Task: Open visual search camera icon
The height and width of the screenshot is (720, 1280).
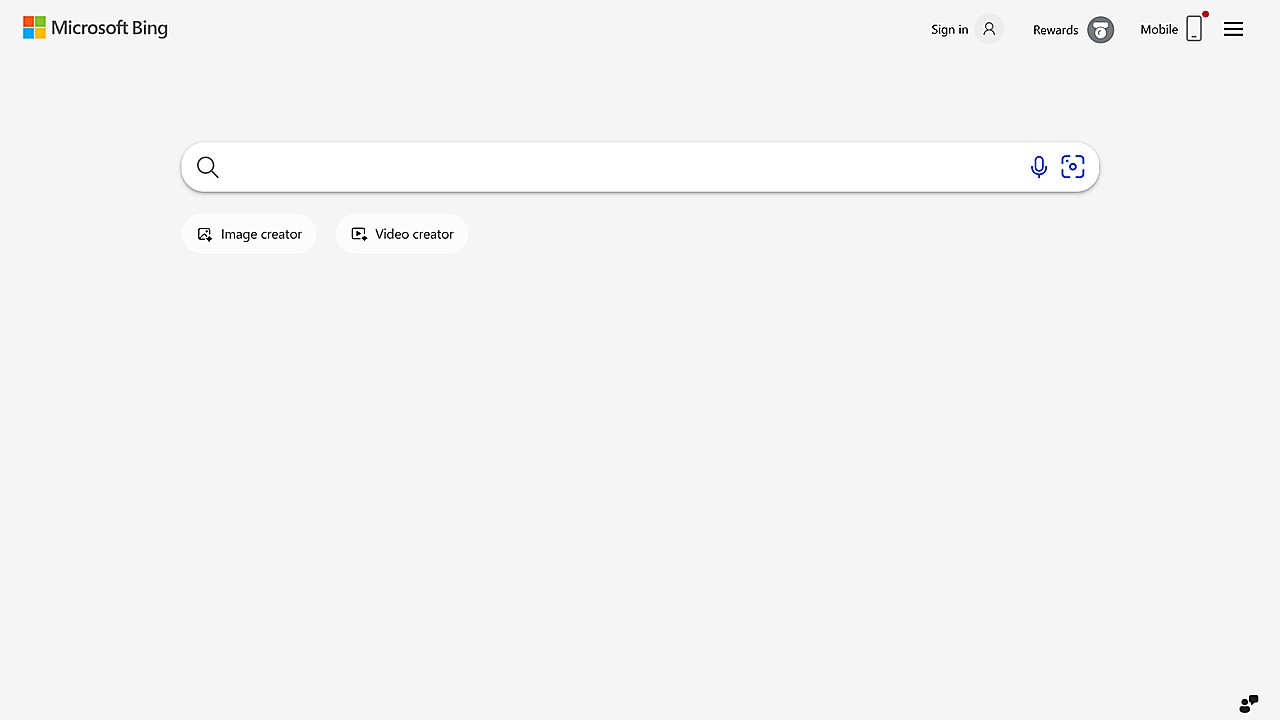Action: coord(1073,167)
